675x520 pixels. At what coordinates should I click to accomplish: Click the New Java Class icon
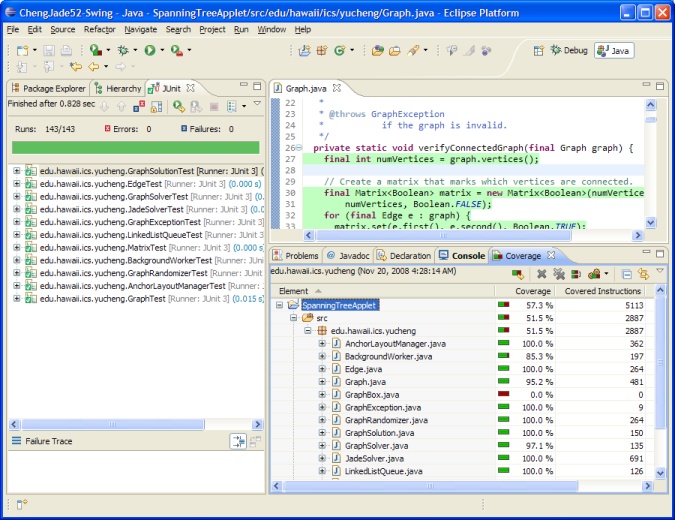point(340,51)
